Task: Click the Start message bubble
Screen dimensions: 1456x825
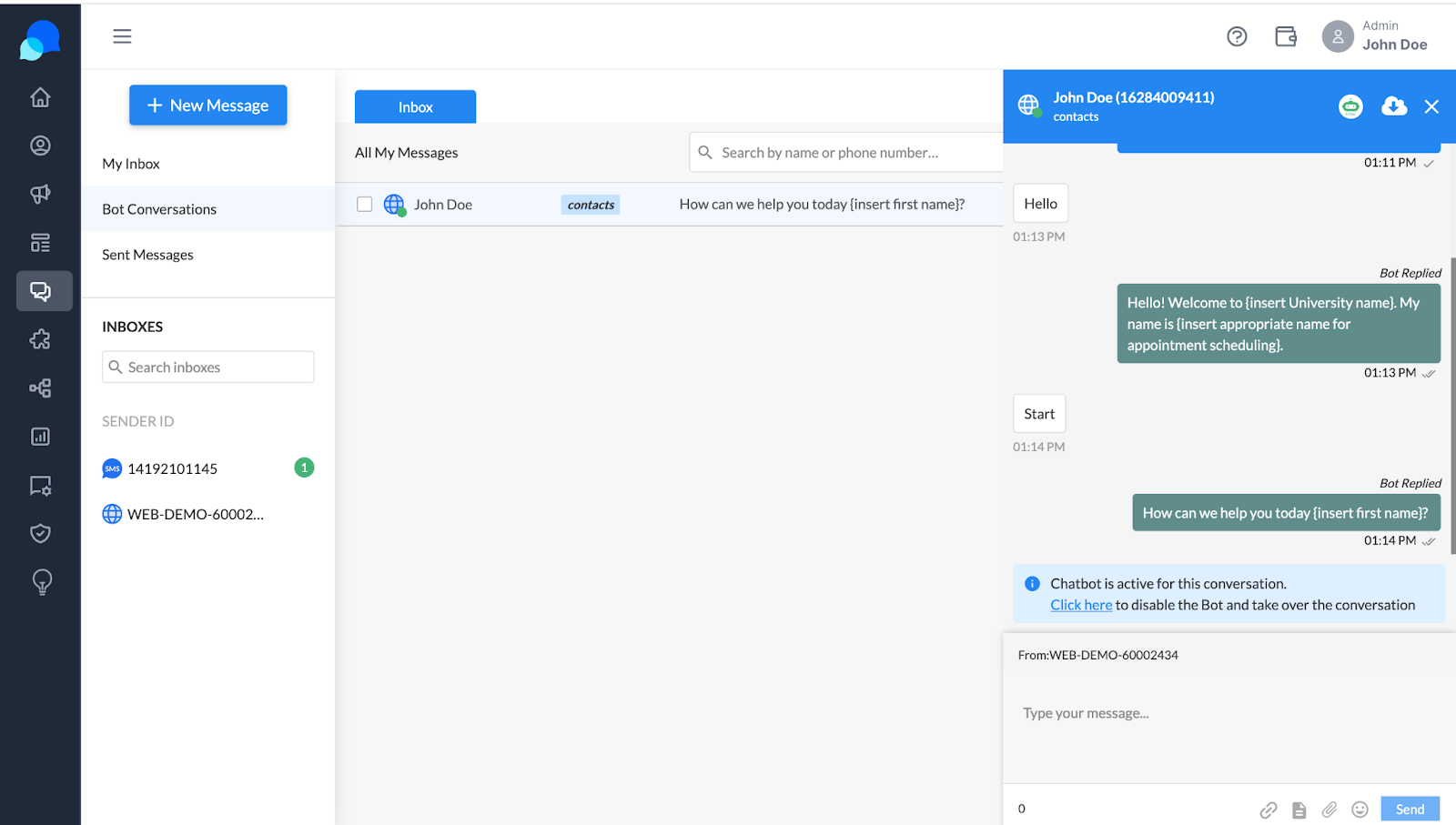Action: pyautogui.click(x=1039, y=414)
